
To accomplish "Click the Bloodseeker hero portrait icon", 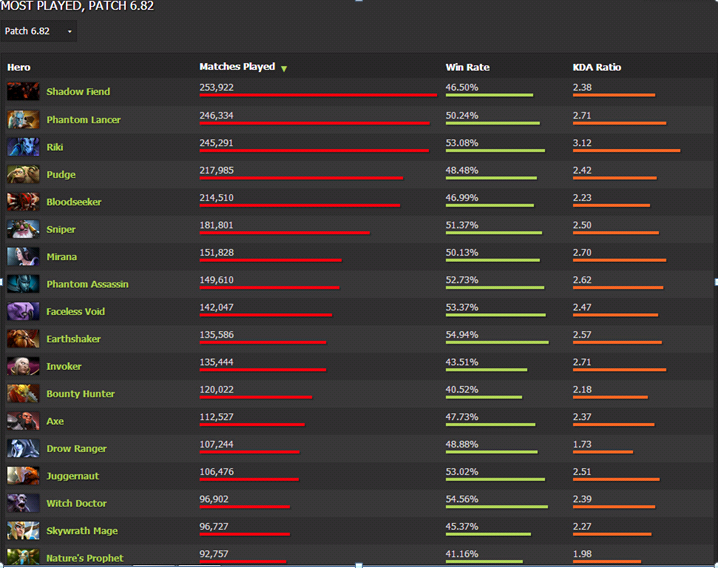I will [23, 202].
